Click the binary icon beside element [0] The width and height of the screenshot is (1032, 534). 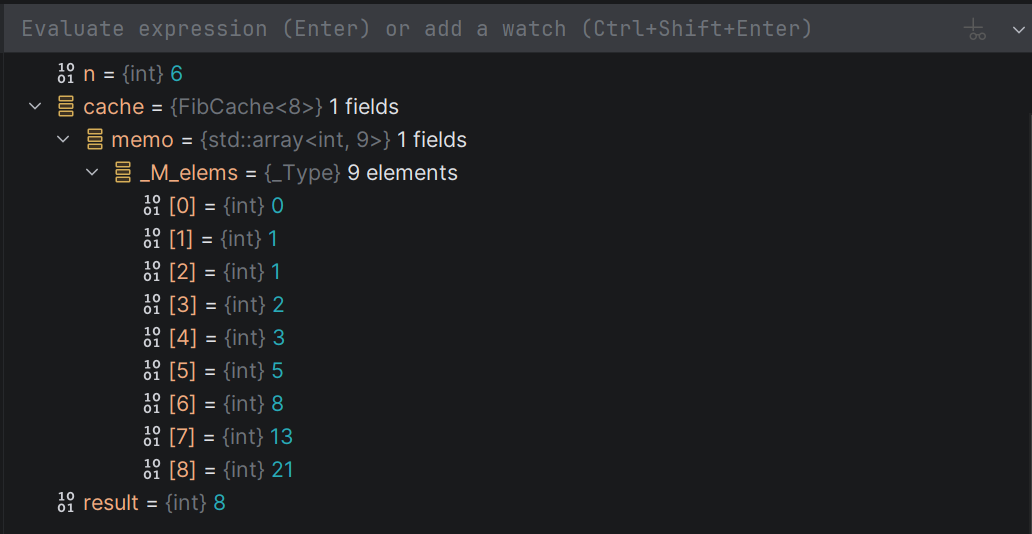[152, 205]
